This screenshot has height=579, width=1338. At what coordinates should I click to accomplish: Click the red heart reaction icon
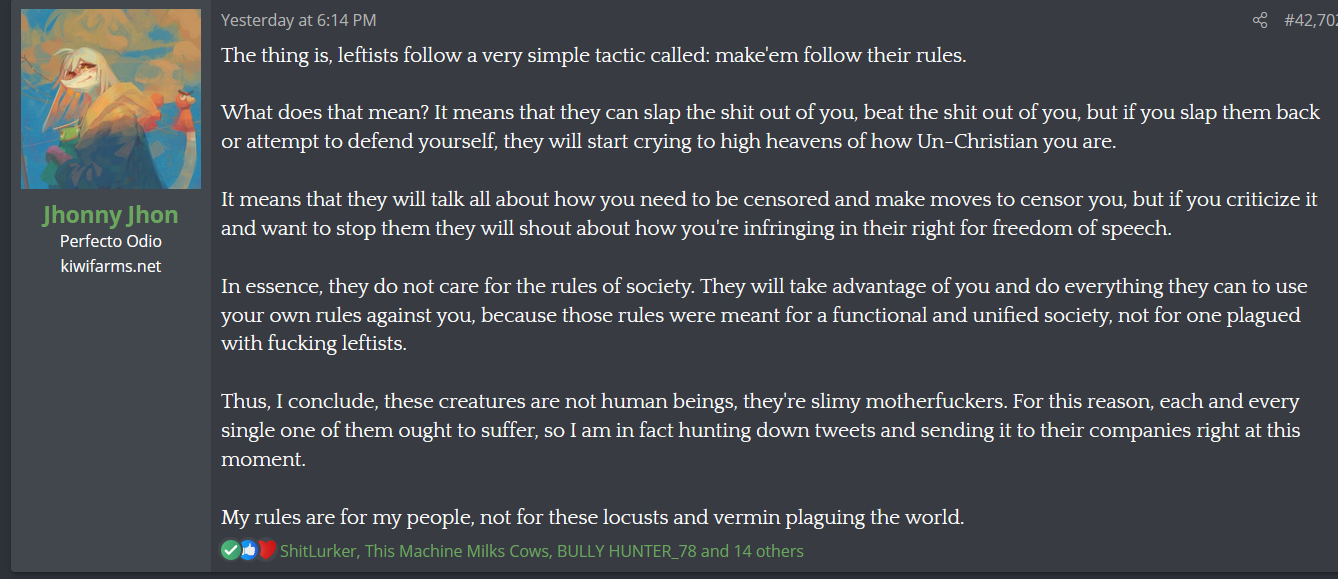tap(266, 550)
